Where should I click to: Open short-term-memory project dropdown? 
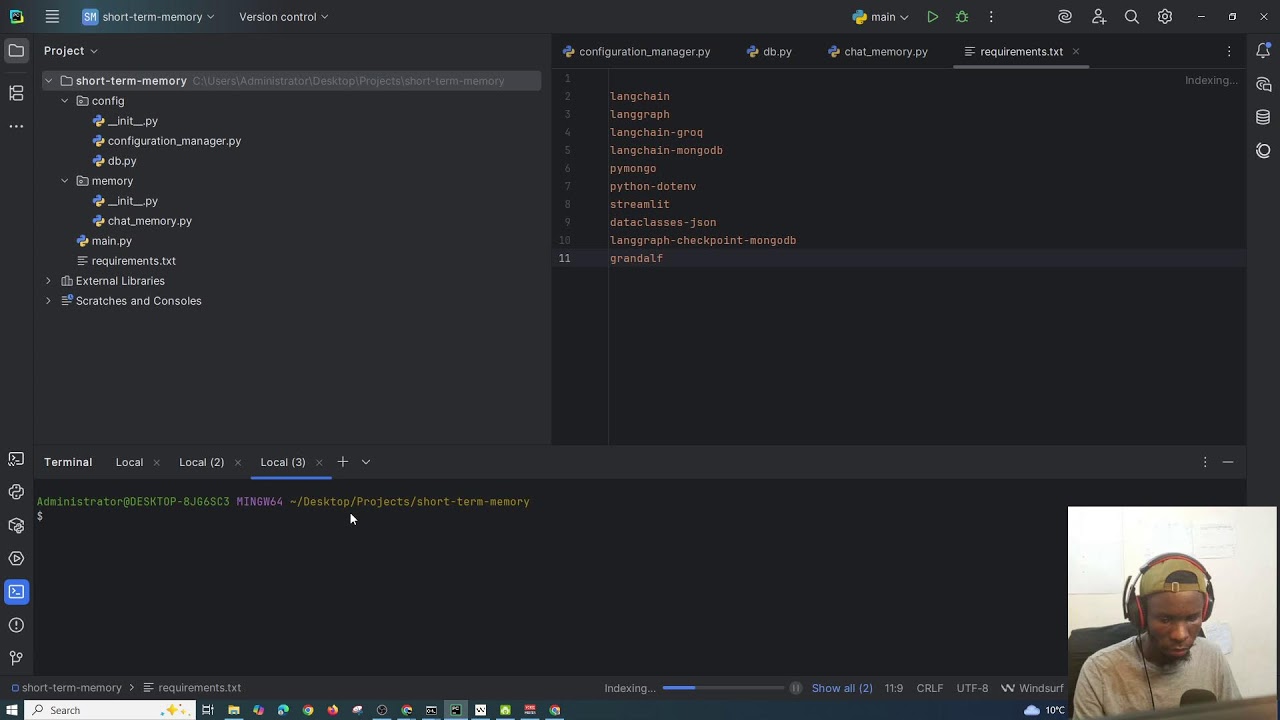point(148,17)
